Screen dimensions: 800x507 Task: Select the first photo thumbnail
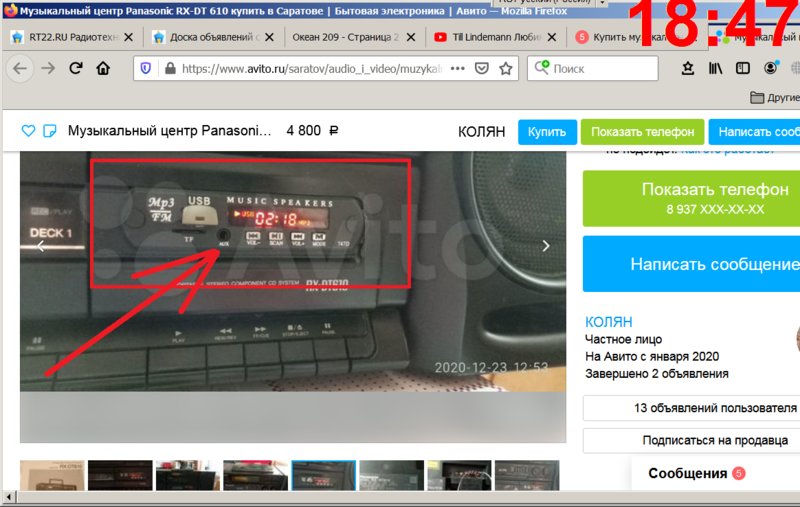pyautogui.click(x=52, y=475)
